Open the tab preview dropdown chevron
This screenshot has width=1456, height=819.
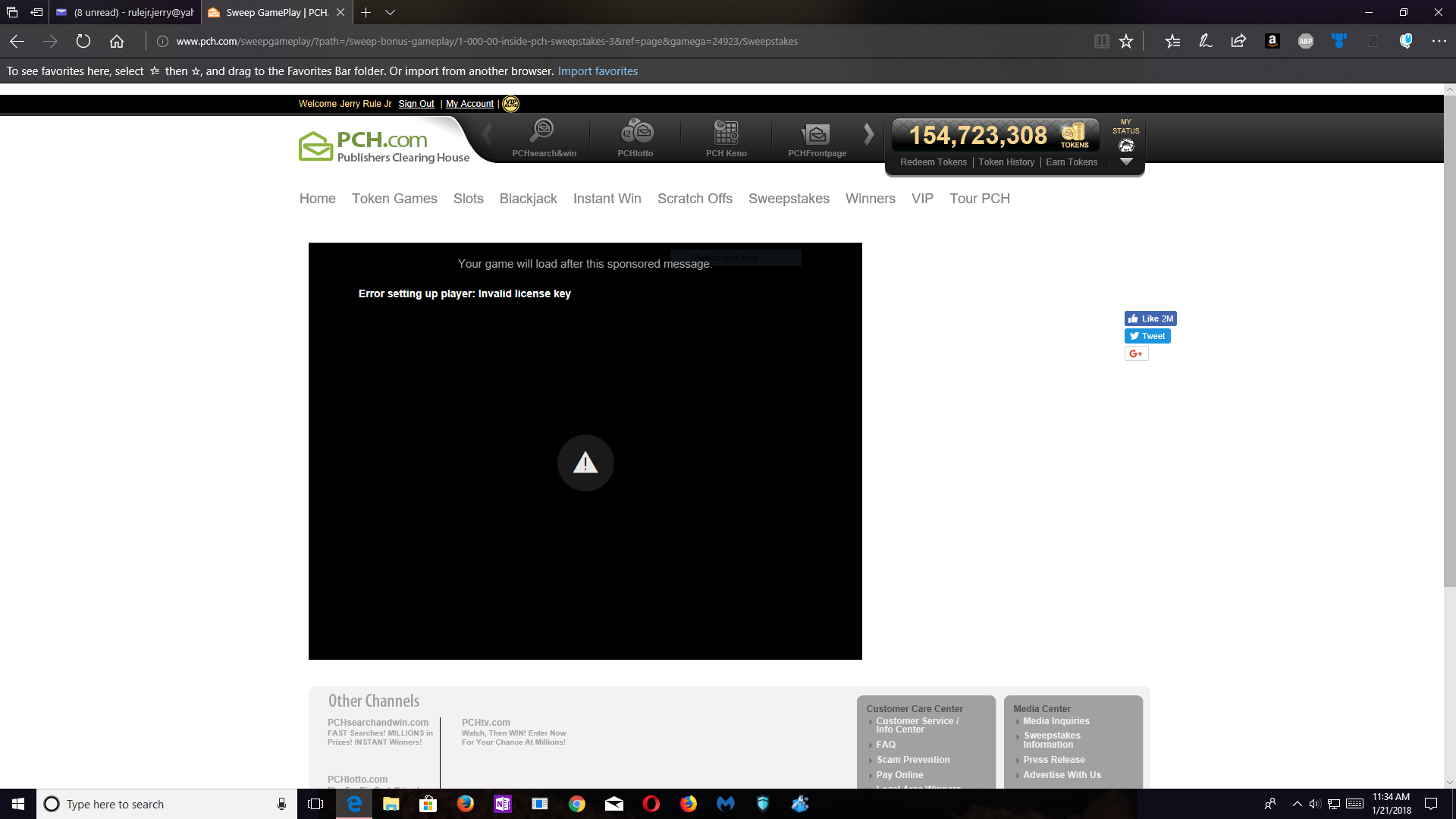[x=390, y=12]
